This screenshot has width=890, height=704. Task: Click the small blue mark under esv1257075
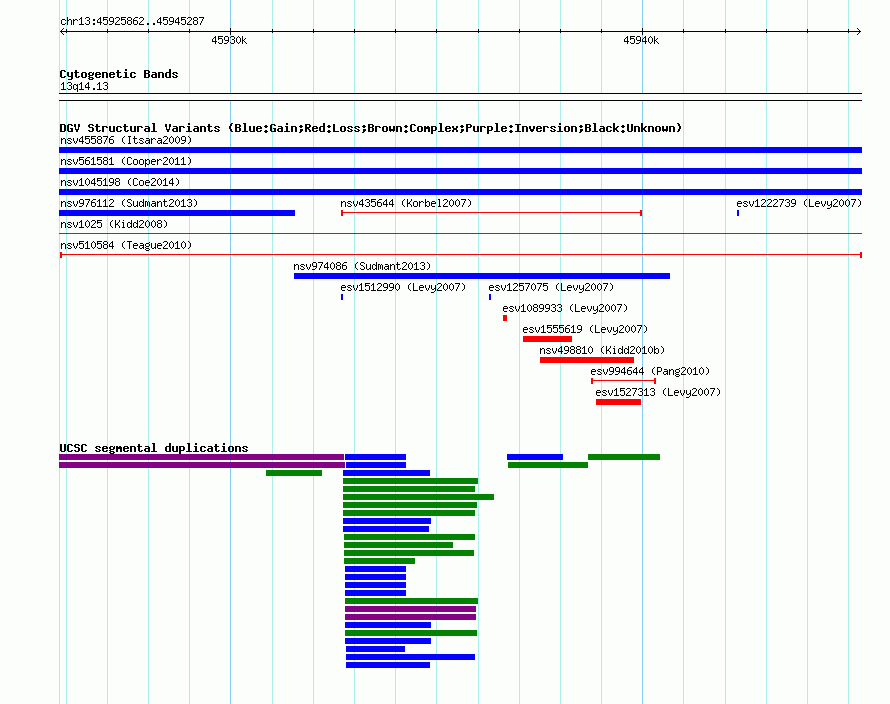(x=490, y=297)
